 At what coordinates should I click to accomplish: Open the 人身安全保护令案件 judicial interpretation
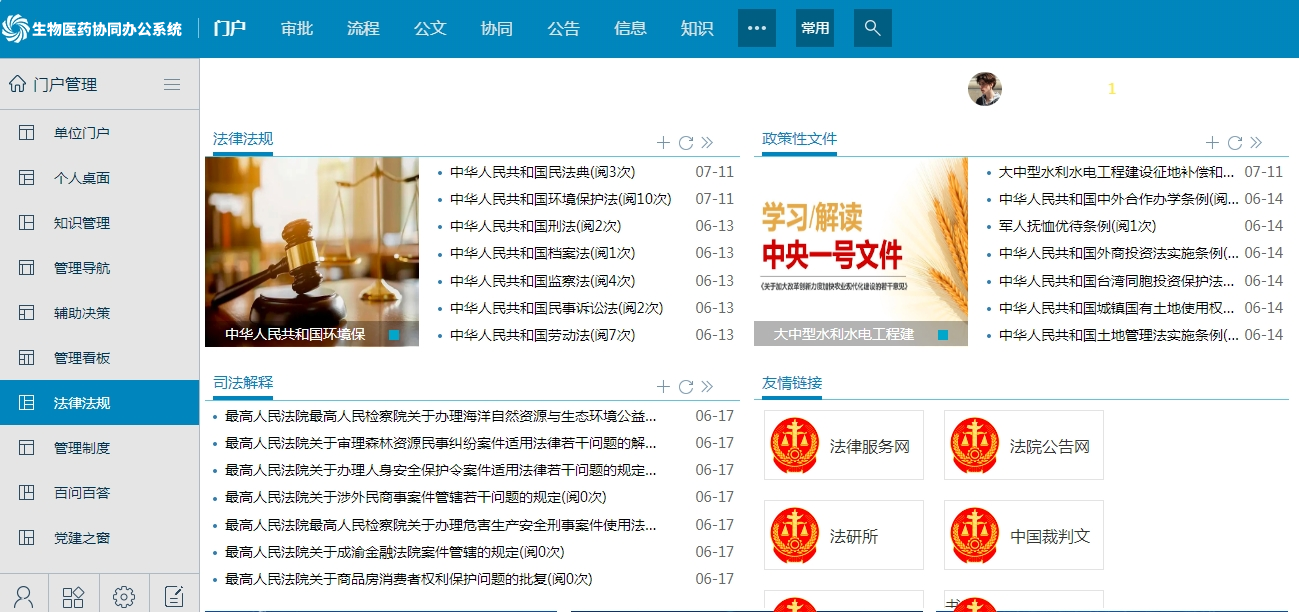(441, 470)
